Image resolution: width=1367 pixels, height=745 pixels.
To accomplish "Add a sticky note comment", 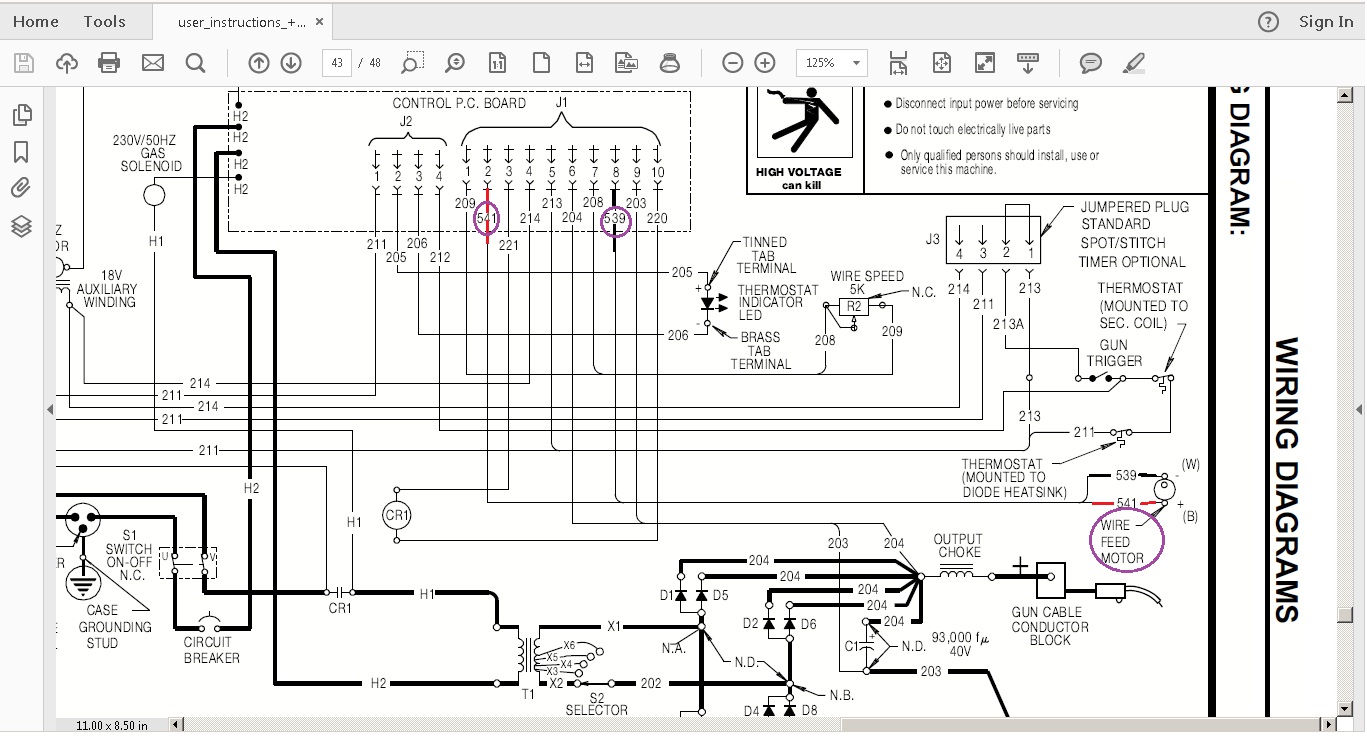I will click(1091, 63).
